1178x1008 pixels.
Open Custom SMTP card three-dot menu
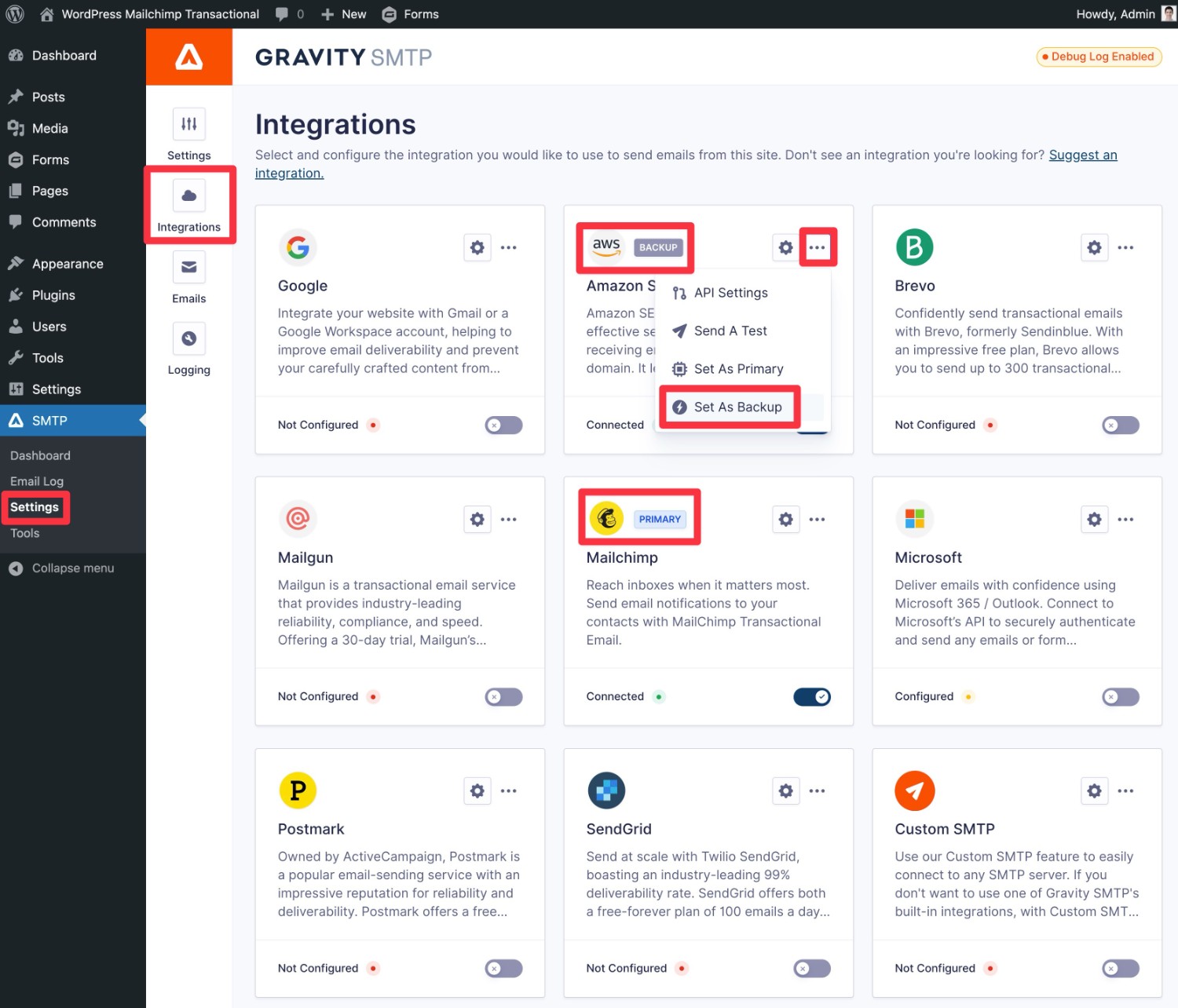click(1126, 791)
